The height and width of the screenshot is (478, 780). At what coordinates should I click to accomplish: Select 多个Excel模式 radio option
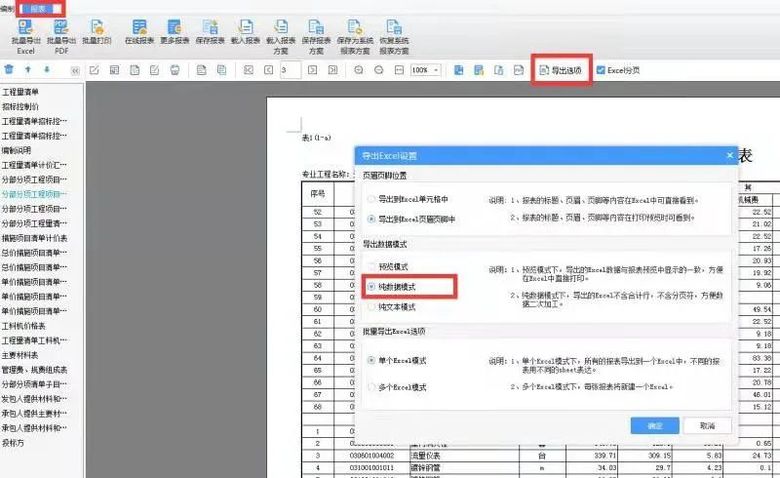pos(372,386)
